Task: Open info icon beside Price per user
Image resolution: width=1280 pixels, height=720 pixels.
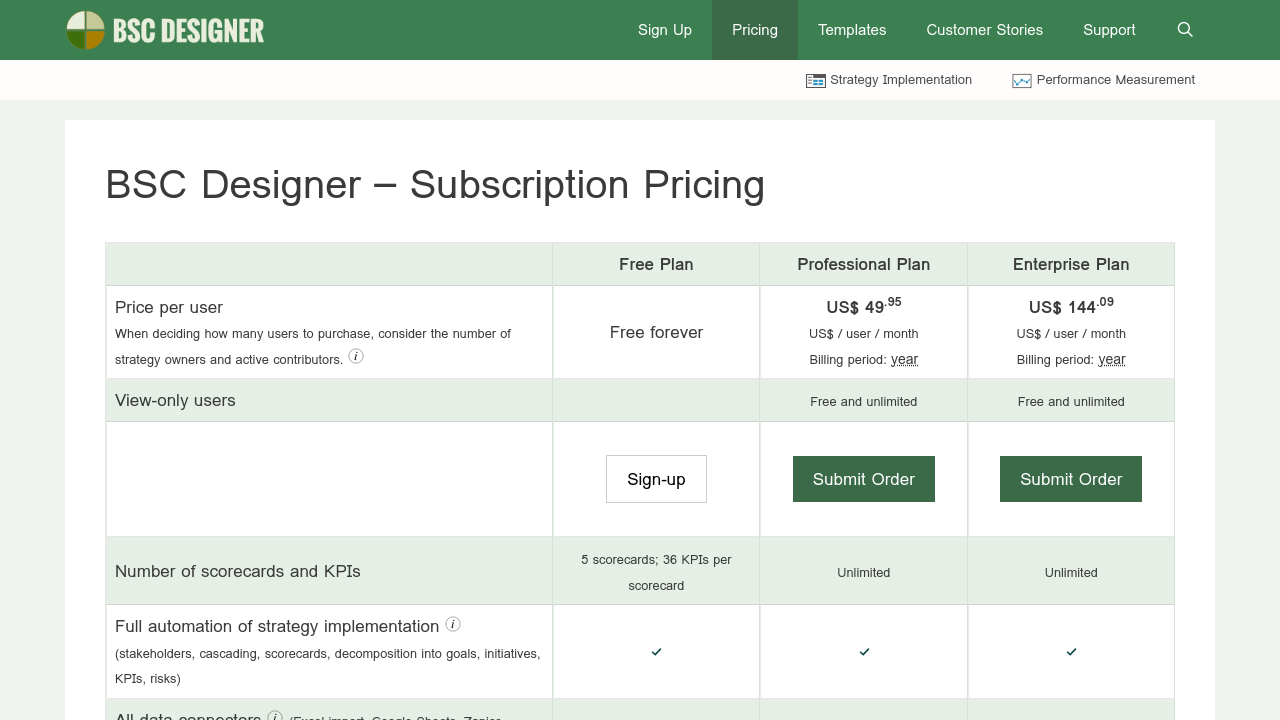Action: coord(356,356)
